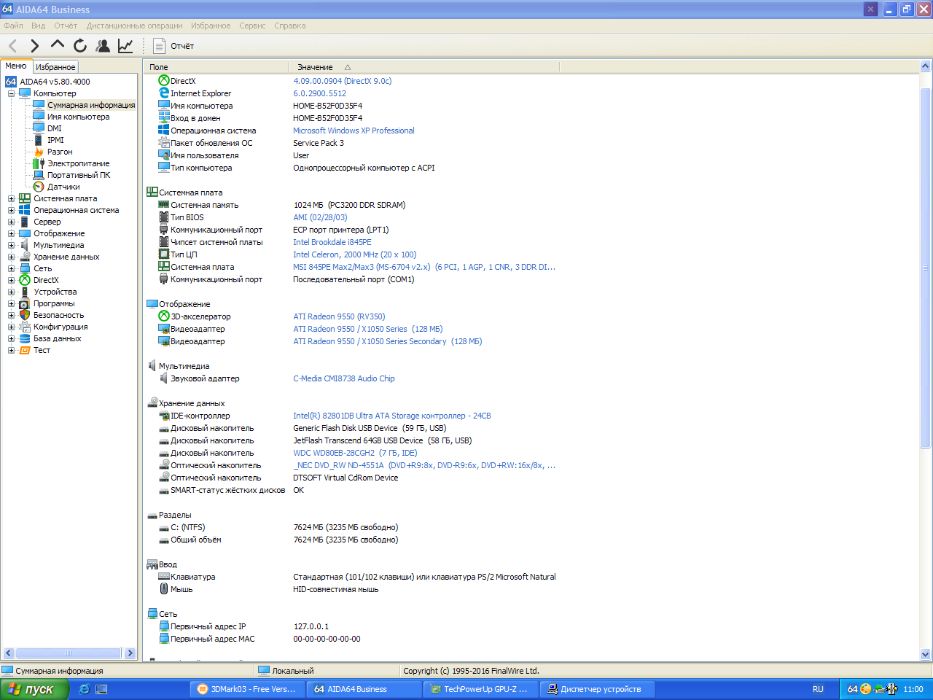Click the Устройства tree icon

point(24,292)
